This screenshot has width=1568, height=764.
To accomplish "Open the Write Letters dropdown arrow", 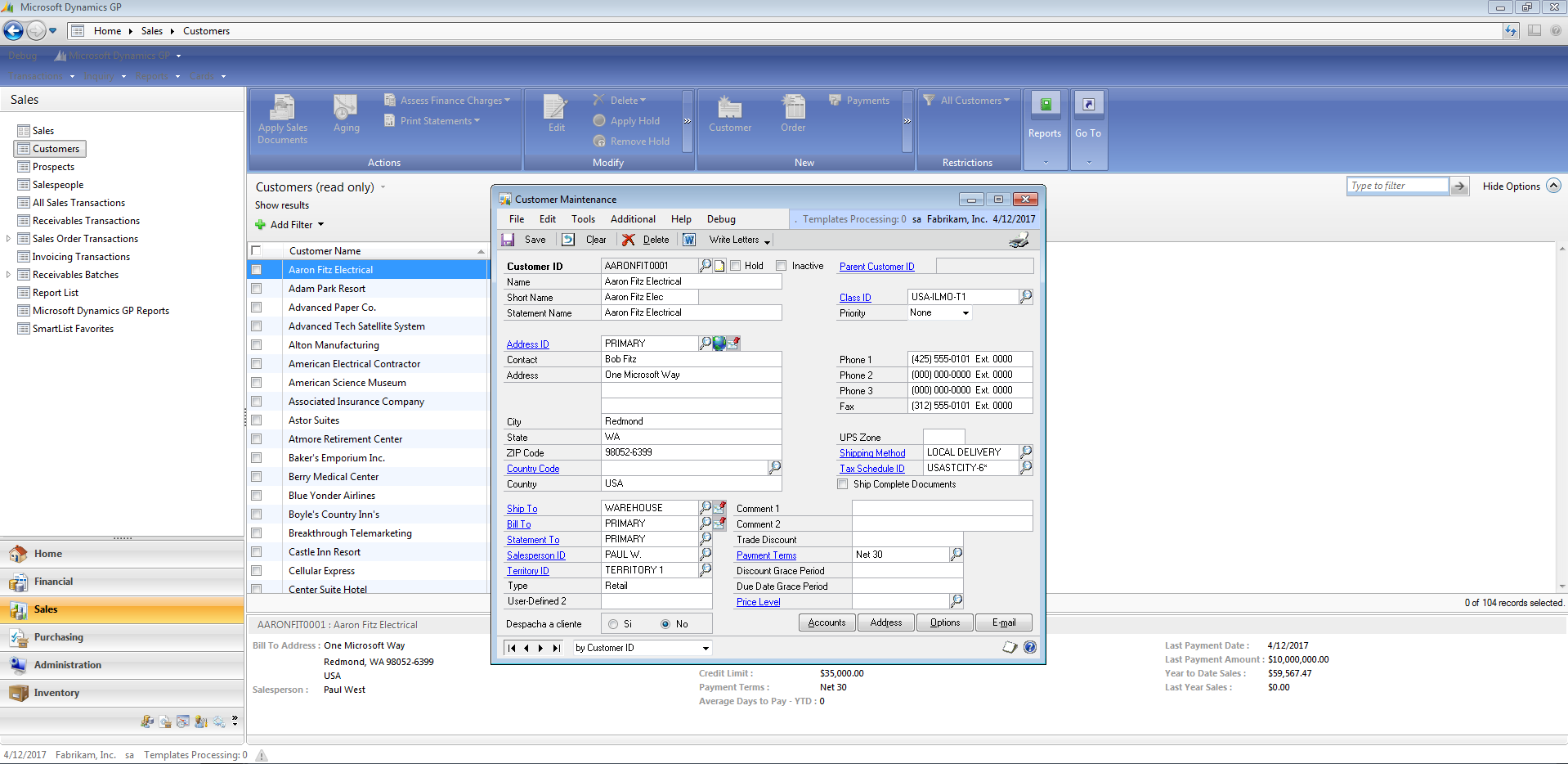I will tap(767, 240).
